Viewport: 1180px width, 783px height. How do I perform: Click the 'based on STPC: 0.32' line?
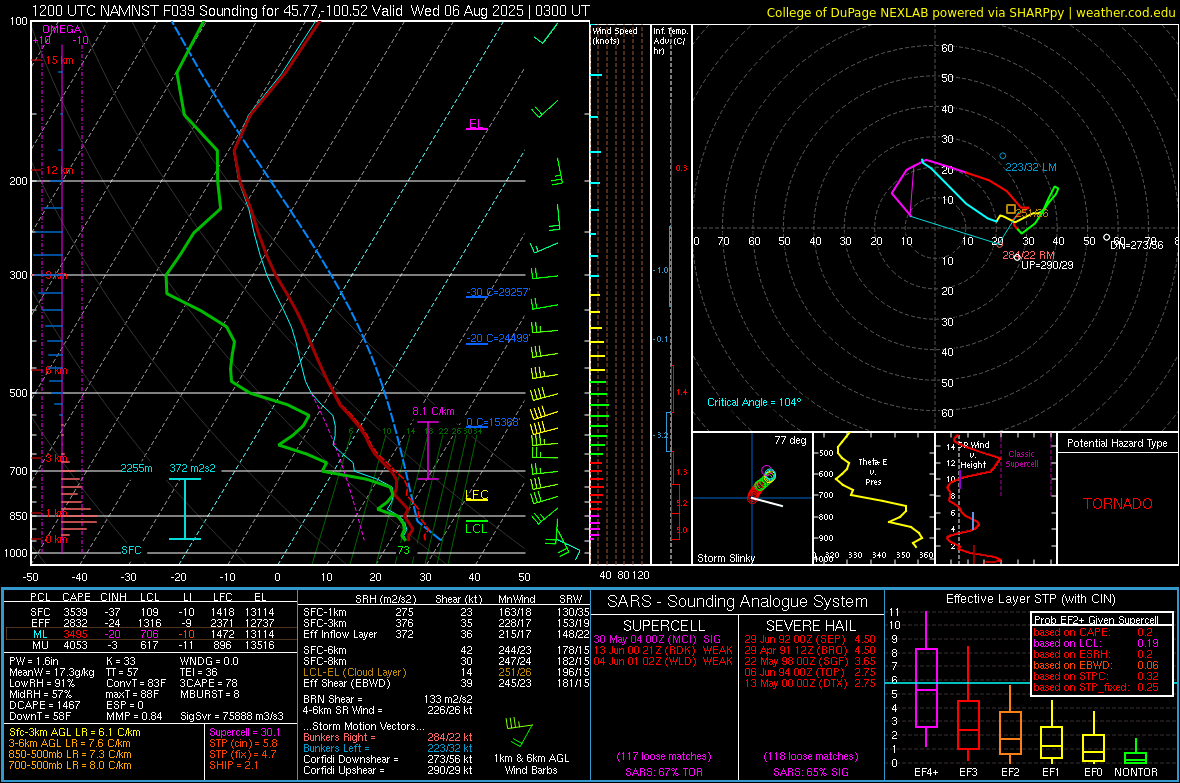[x=1096, y=676]
